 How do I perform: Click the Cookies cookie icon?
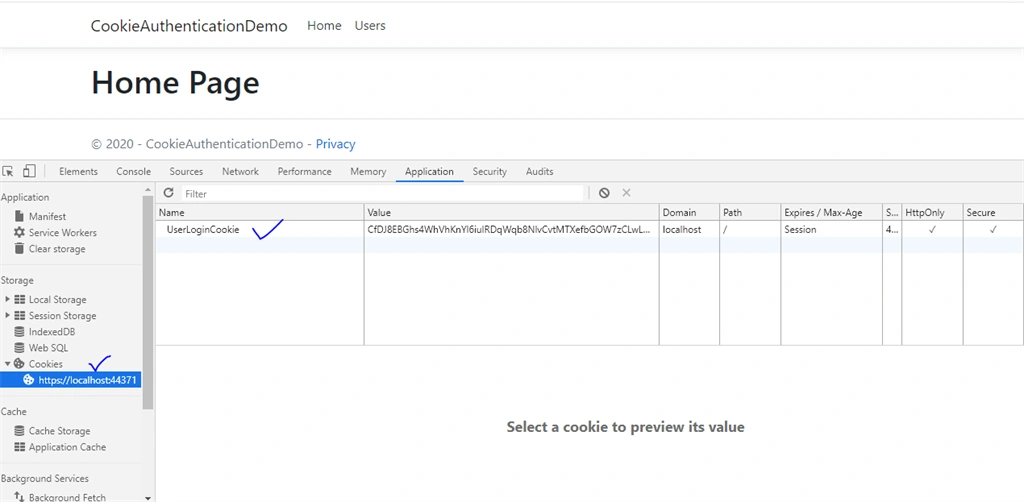[20, 364]
